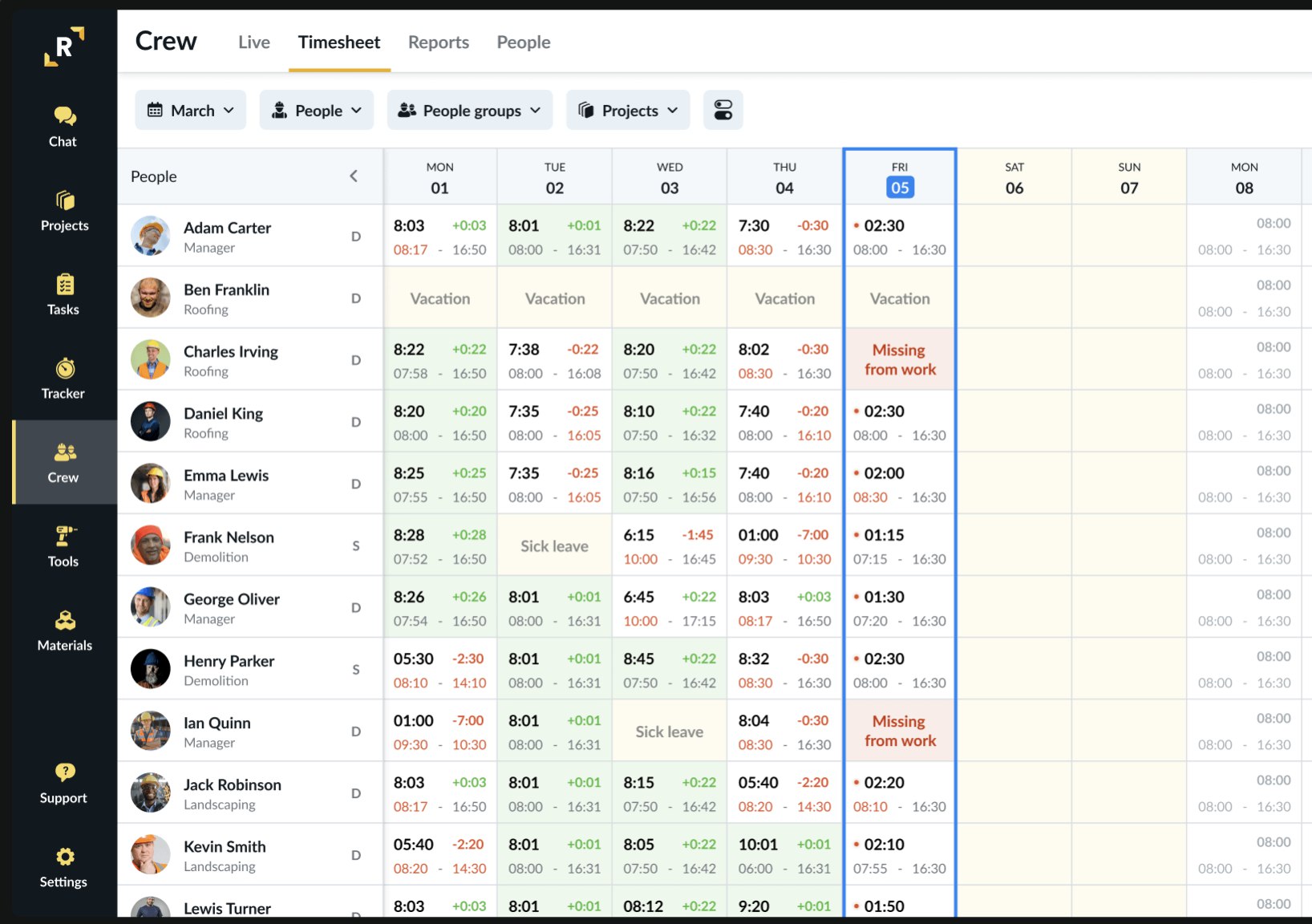Click Charles Irving's Missing from work cell
This screenshot has height=924, width=1312.
pyautogui.click(x=900, y=359)
